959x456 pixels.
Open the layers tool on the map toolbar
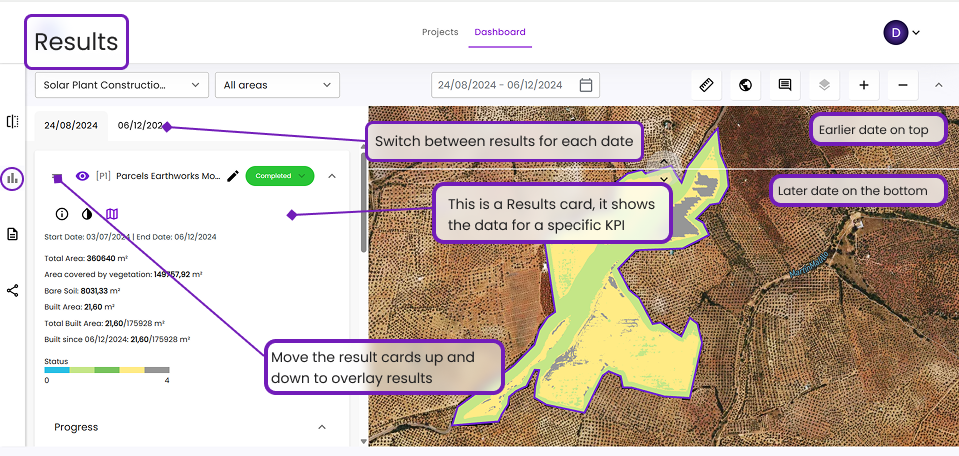[824, 85]
